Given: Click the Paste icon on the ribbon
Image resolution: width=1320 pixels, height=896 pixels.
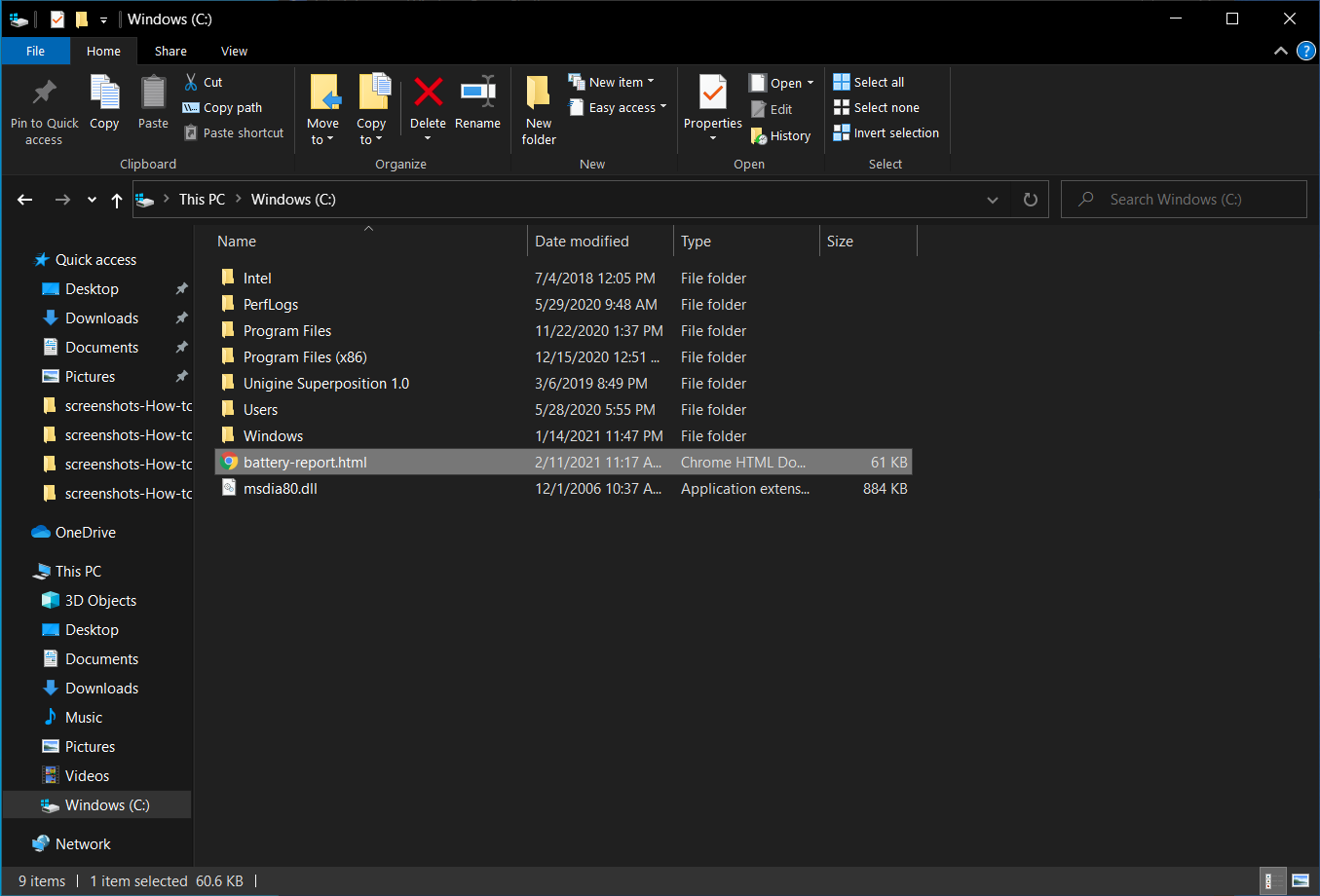Looking at the screenshot, I should [153, 101].
